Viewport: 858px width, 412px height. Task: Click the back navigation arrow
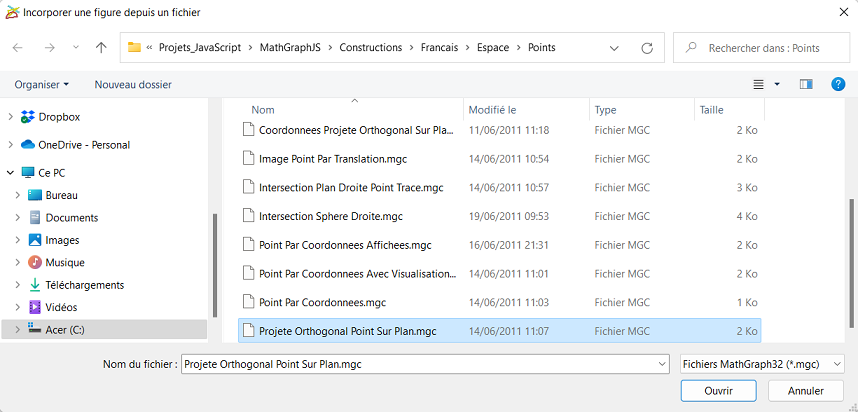18,48
